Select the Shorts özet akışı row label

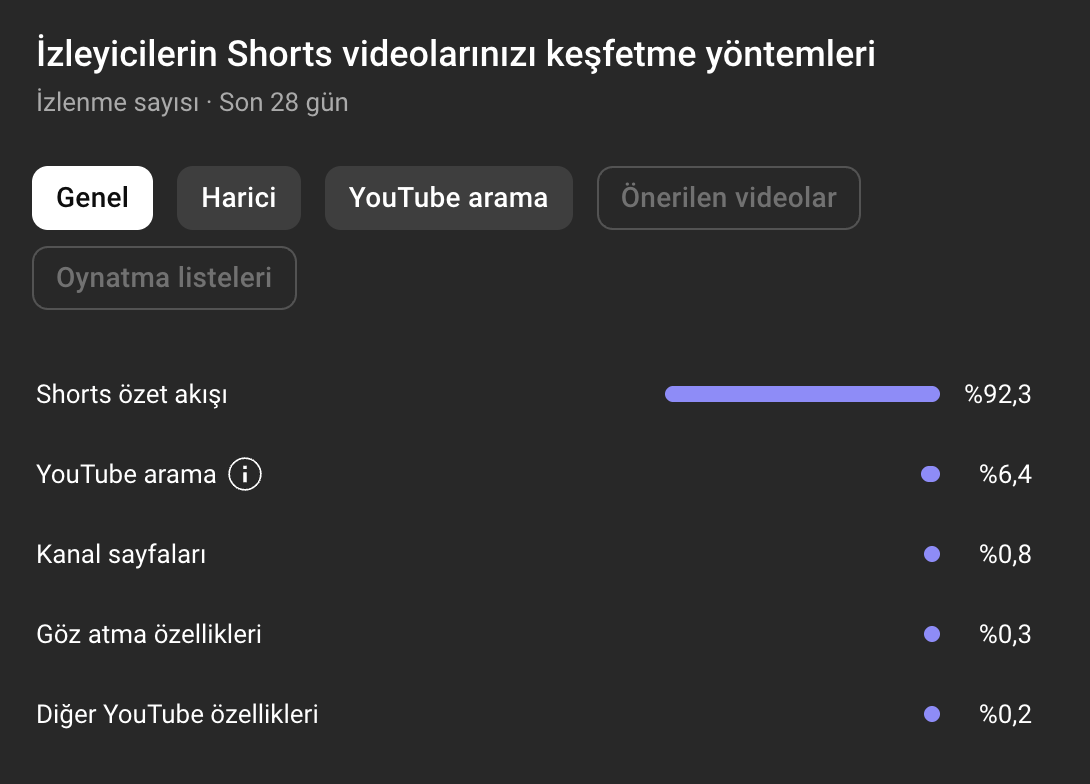point(132,394)
